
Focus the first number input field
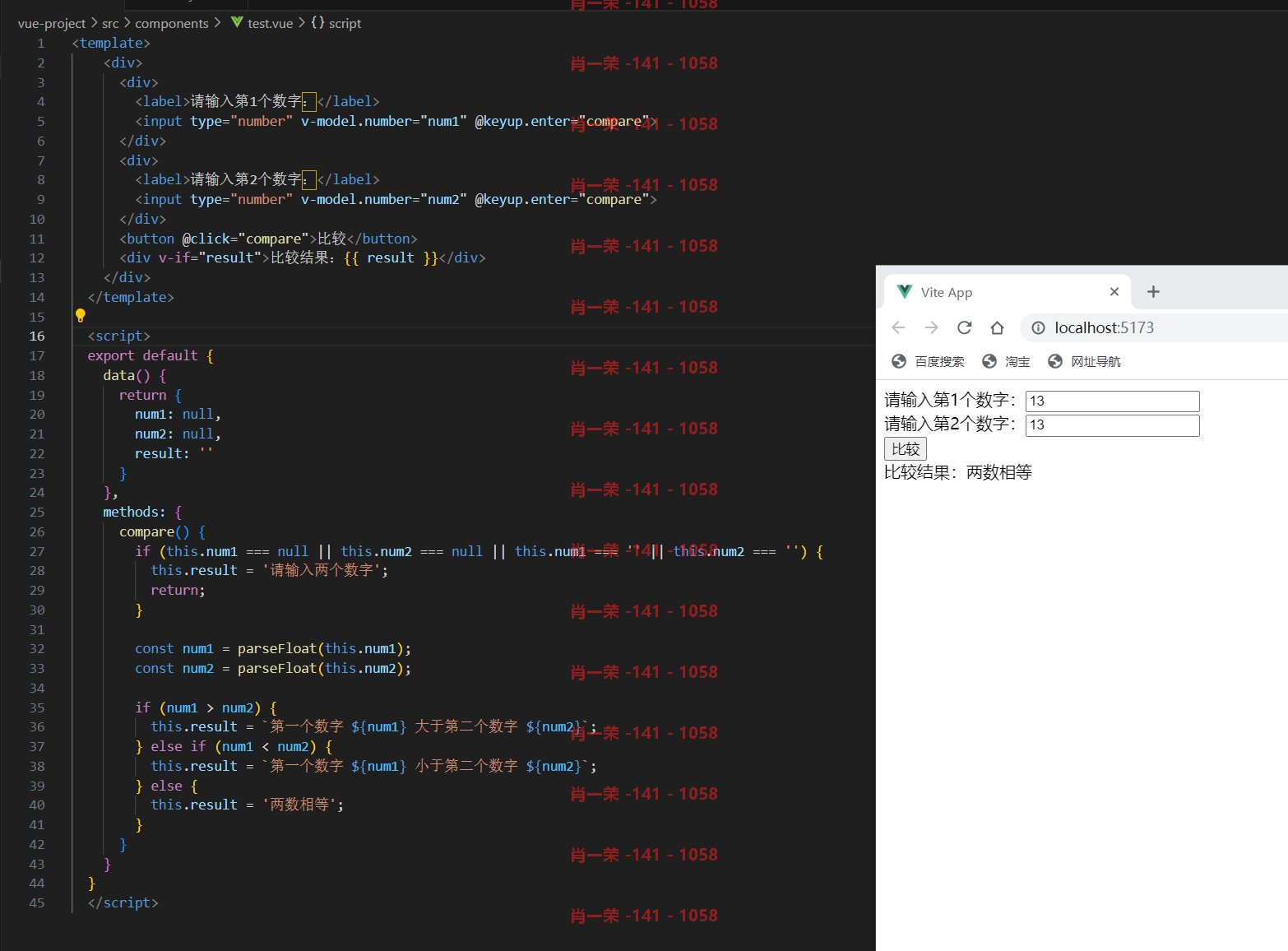[1112, 401]
